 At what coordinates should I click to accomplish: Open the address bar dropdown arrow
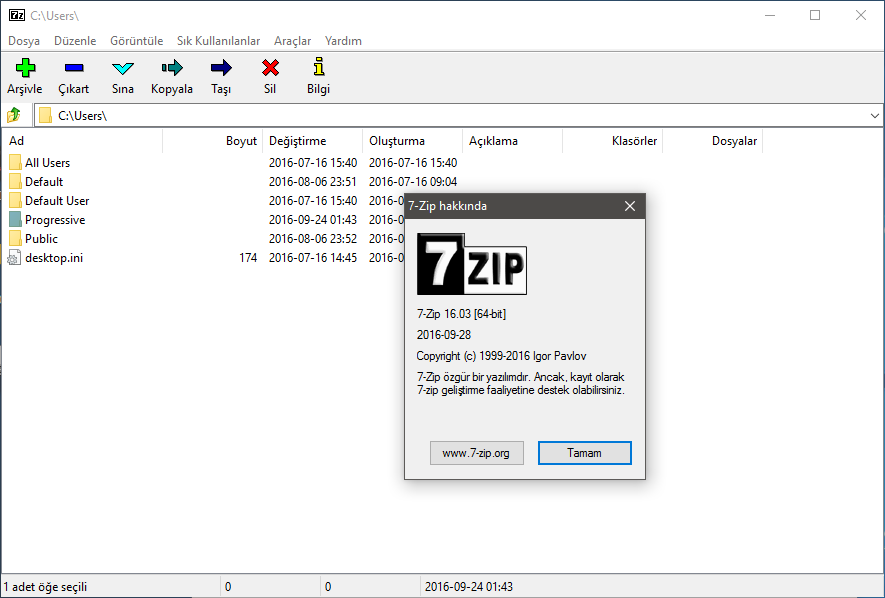coord(874,116)
